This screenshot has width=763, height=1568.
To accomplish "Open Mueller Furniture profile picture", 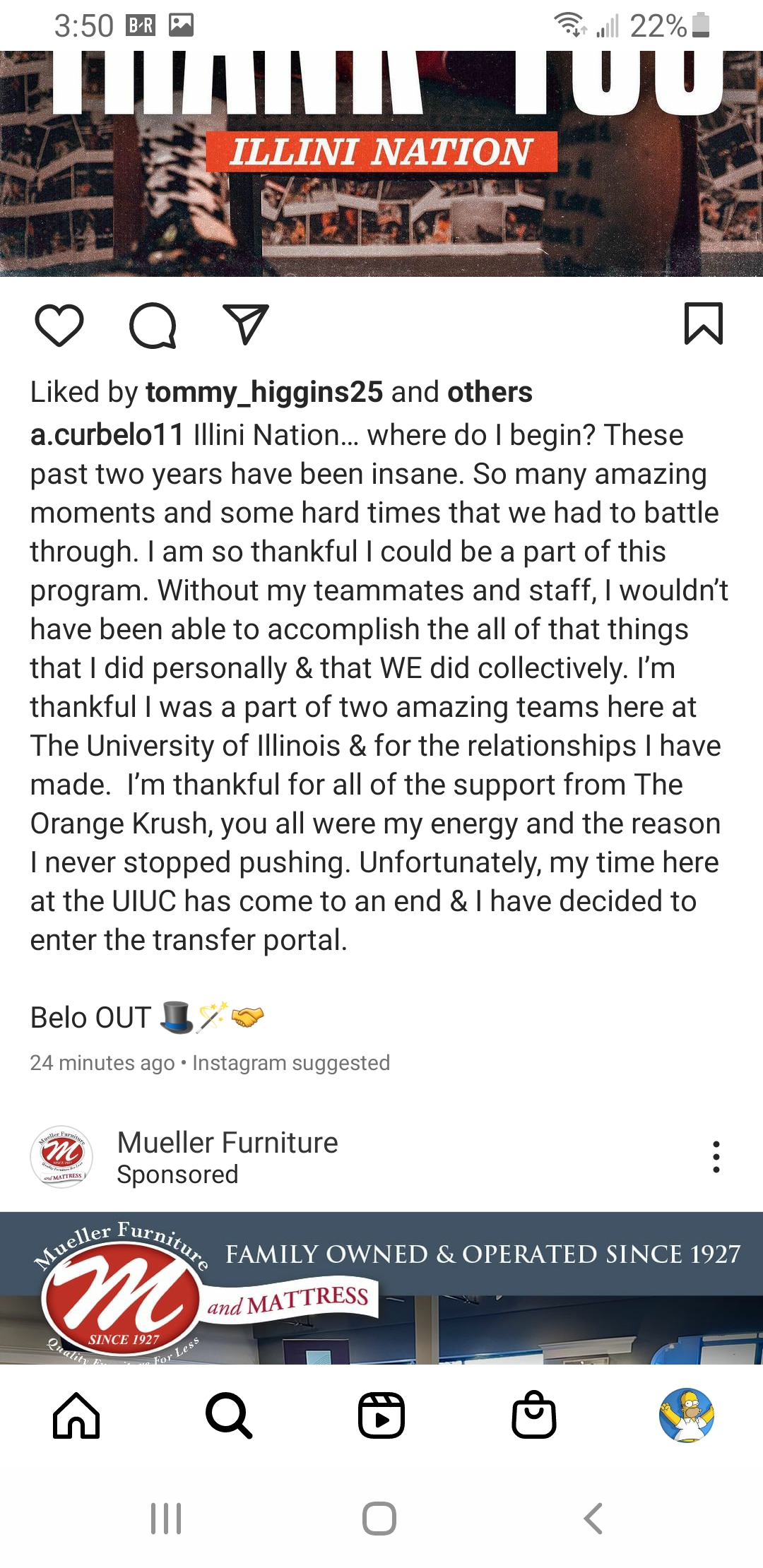I will (x=61, y=1157).
